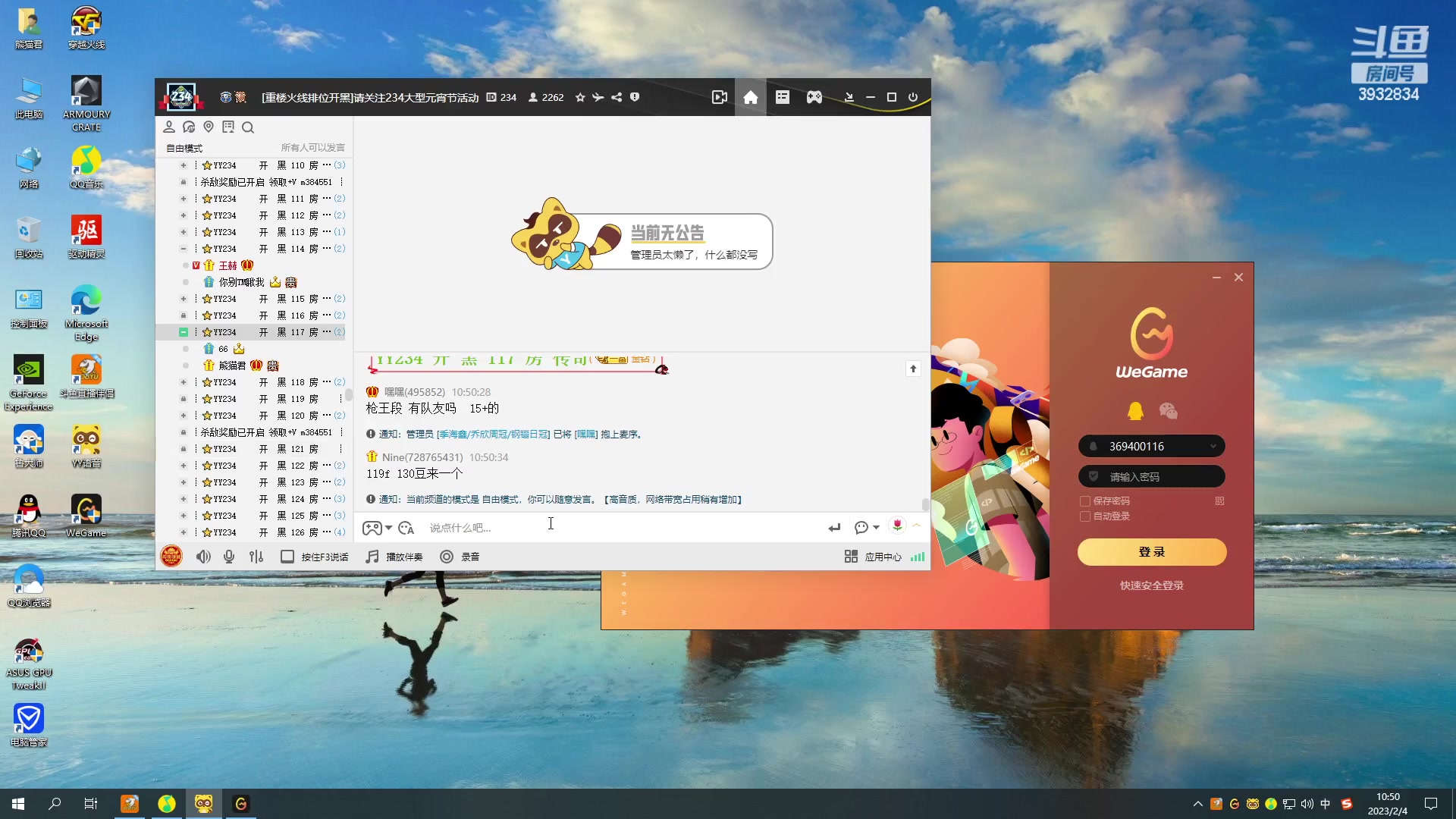The height and width of the screenshot is (819, 1456).
Task: Click the font/emoji style icon beside chat input
Action: click(406, 528)
